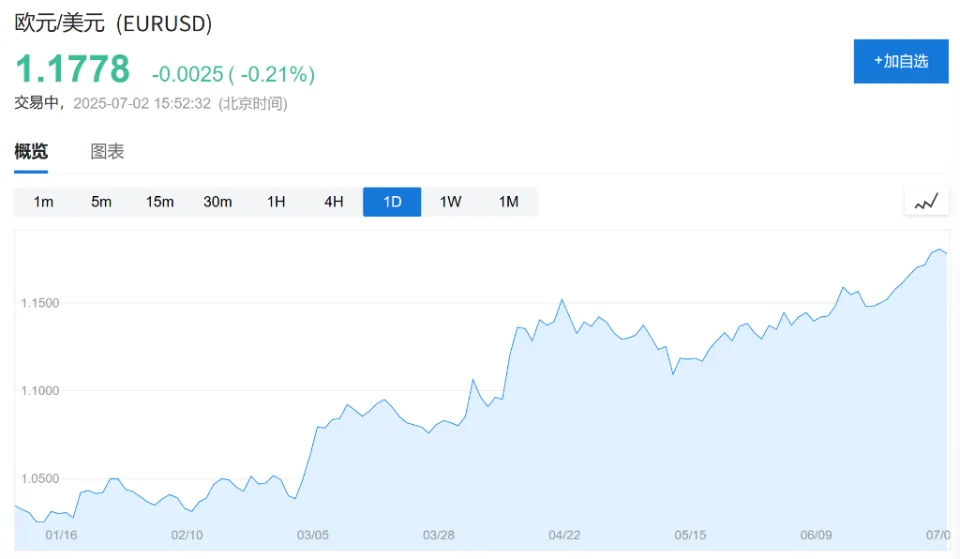This screenshot has width=960, height=559.
Task: Set chart interval to 1H
Action: (276, 202)
